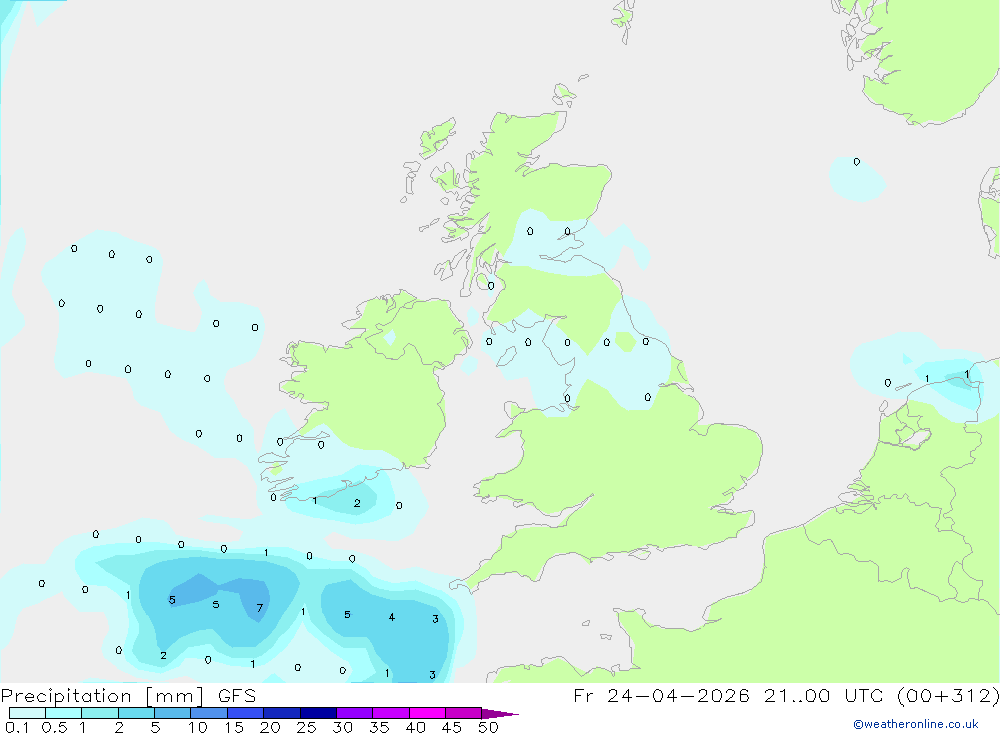Click the 25–30 mm legend color swatch
Image resolution: width=1000 pixels, height=733 pixels.
coord(318,713)
